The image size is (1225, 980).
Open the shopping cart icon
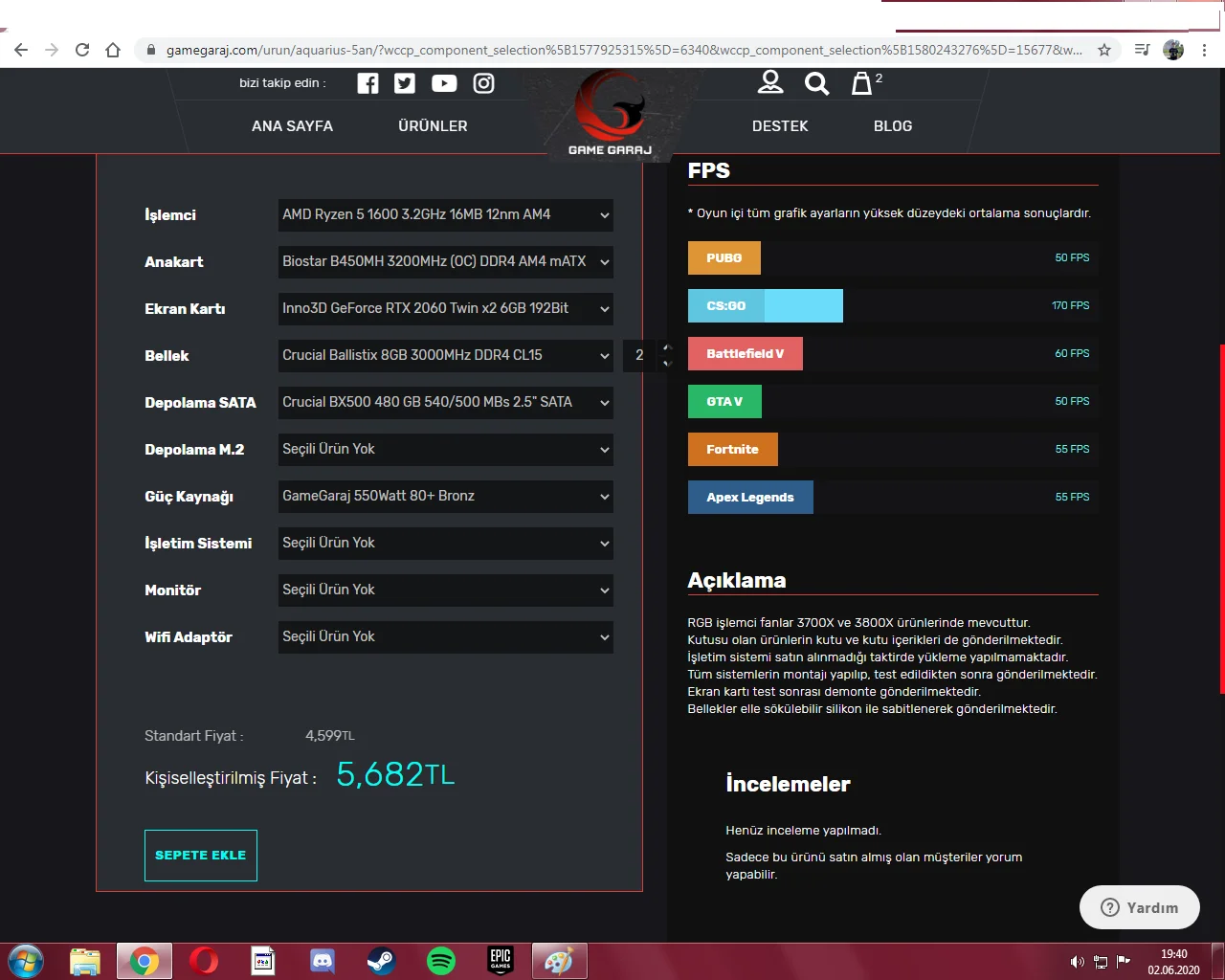(862, 83)
